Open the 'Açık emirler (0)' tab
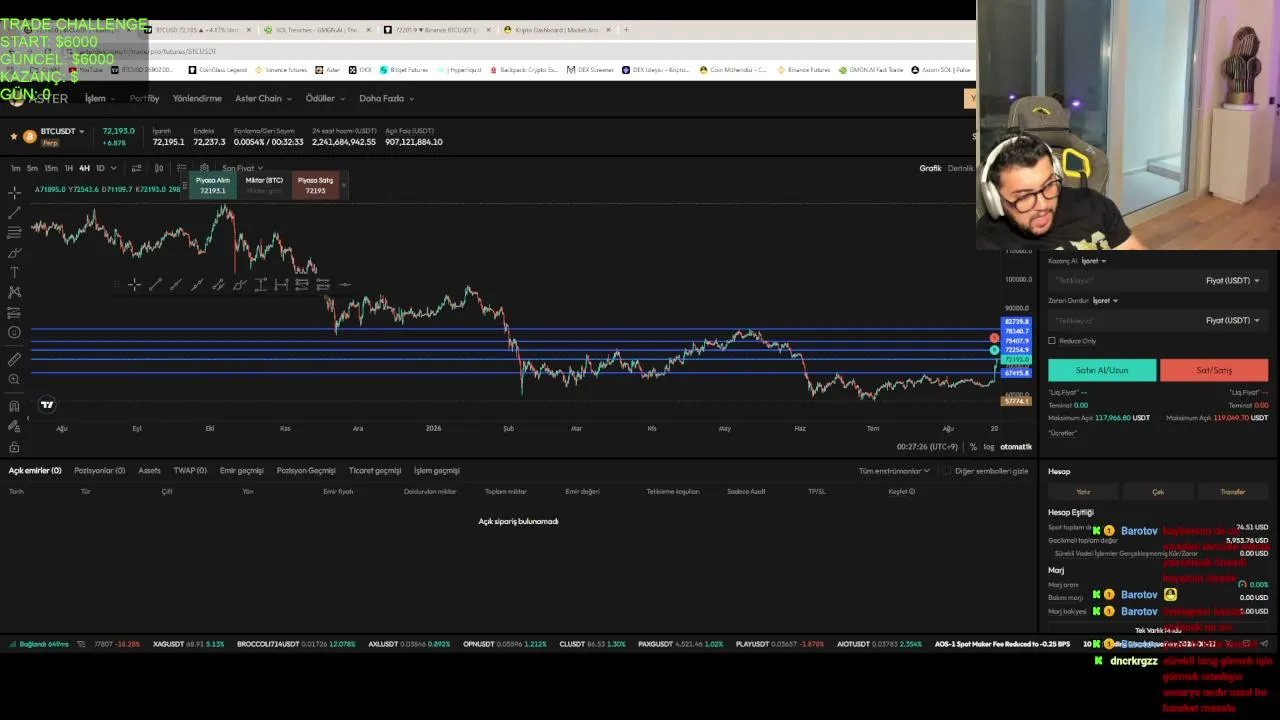1280x720 pixels. [35, 471]
